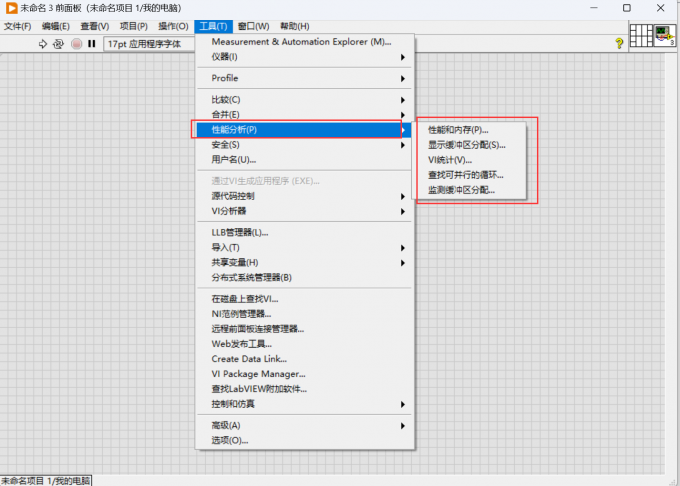680x486 pixels.
Task: Launch VI Package Manager...
Action: pyautogui.click(x=304, y=374)
